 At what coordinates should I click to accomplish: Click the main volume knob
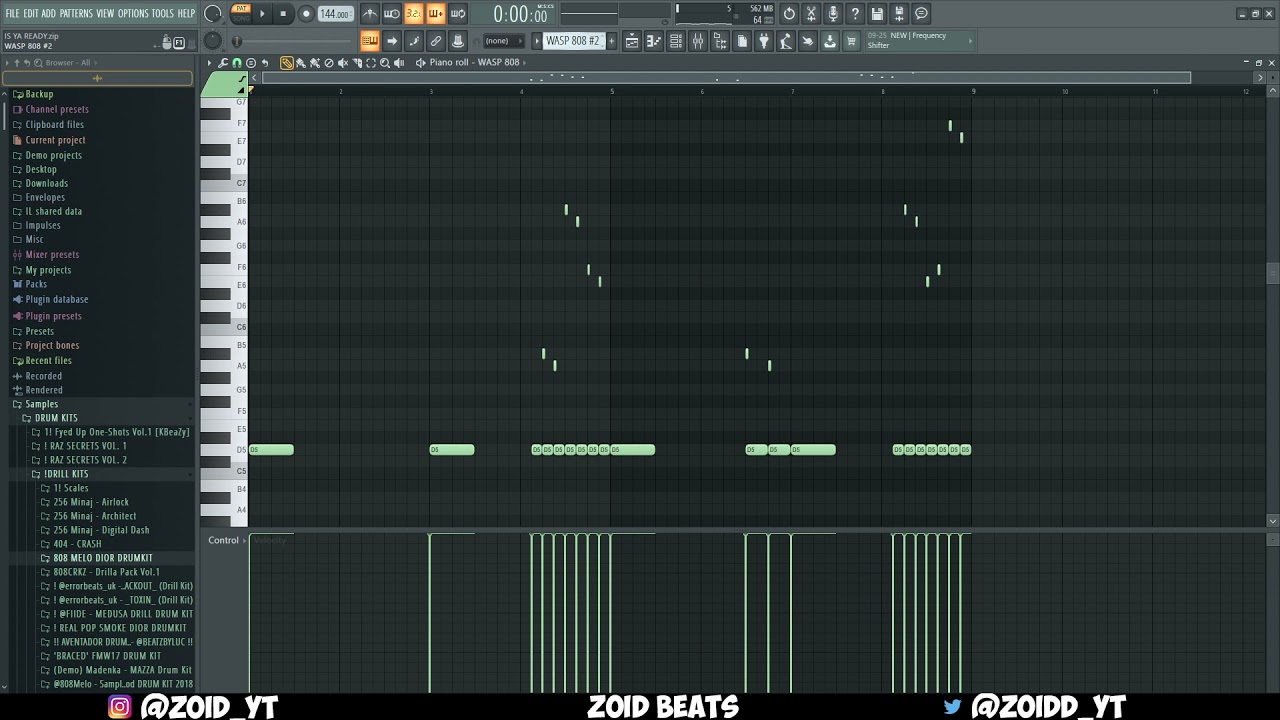pyautogui.click(x=213, y=13)
